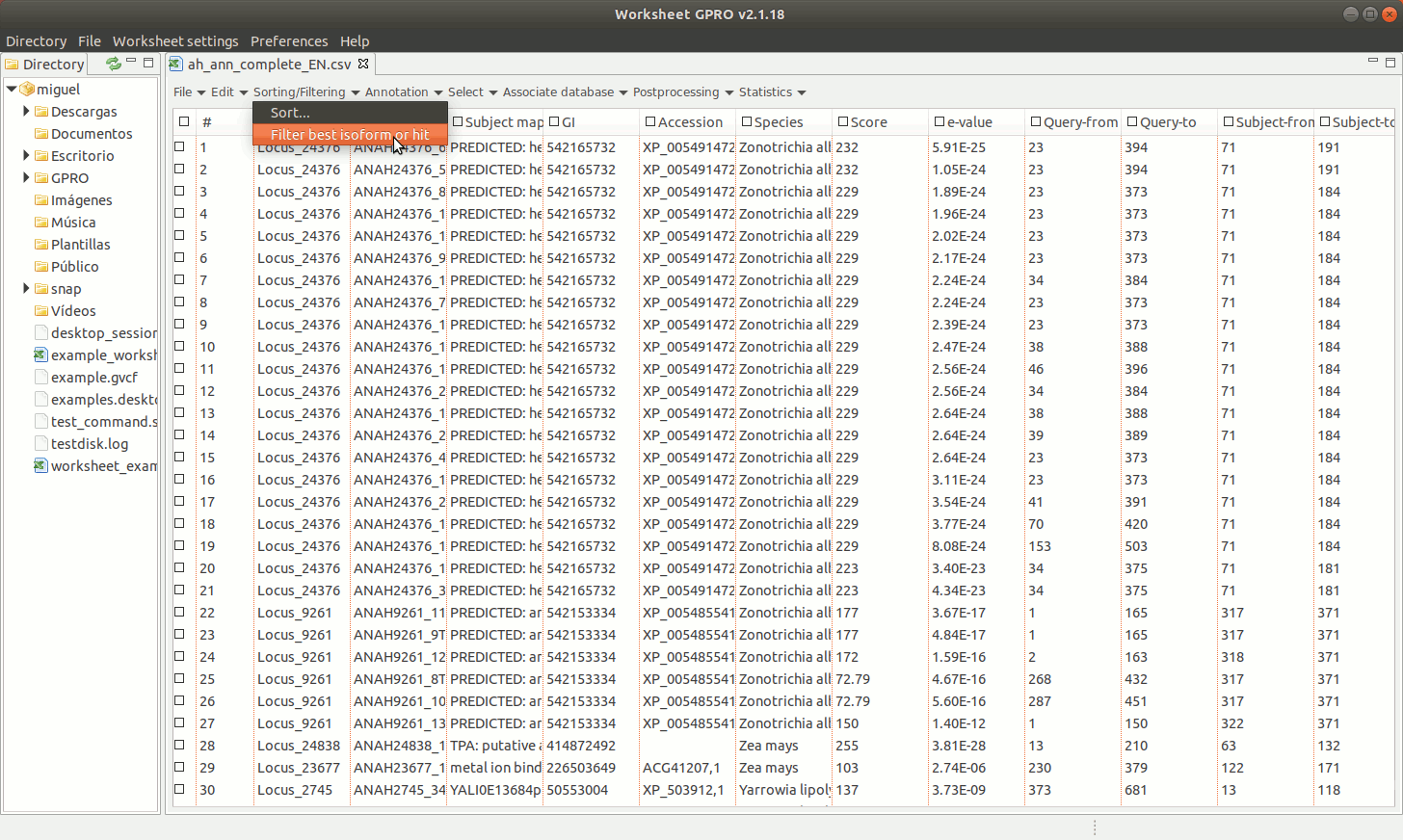
Task: Expand the Descargas folder
Action: point(26,112)
